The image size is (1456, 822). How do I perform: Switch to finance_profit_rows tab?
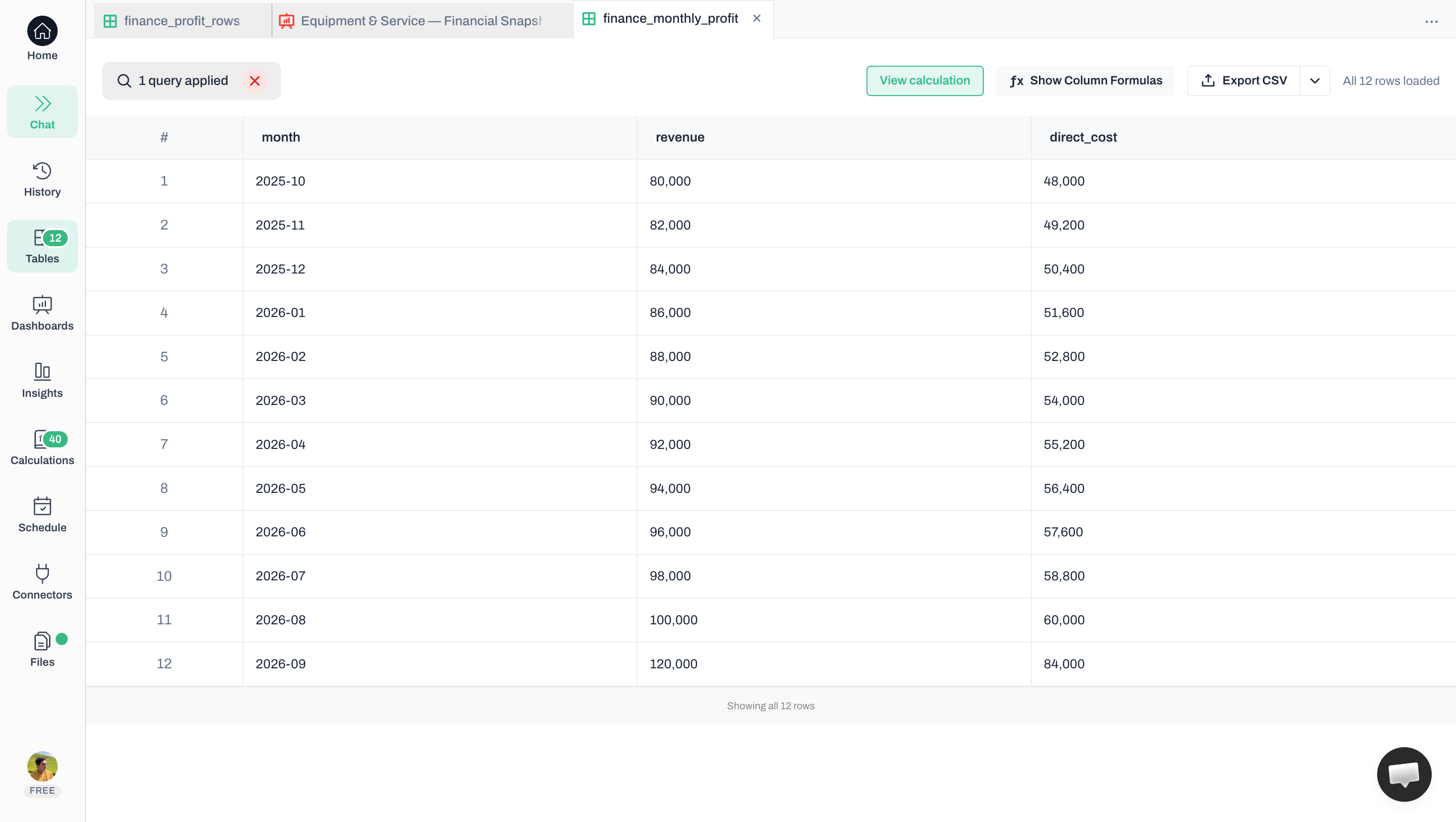coord(182,21)
